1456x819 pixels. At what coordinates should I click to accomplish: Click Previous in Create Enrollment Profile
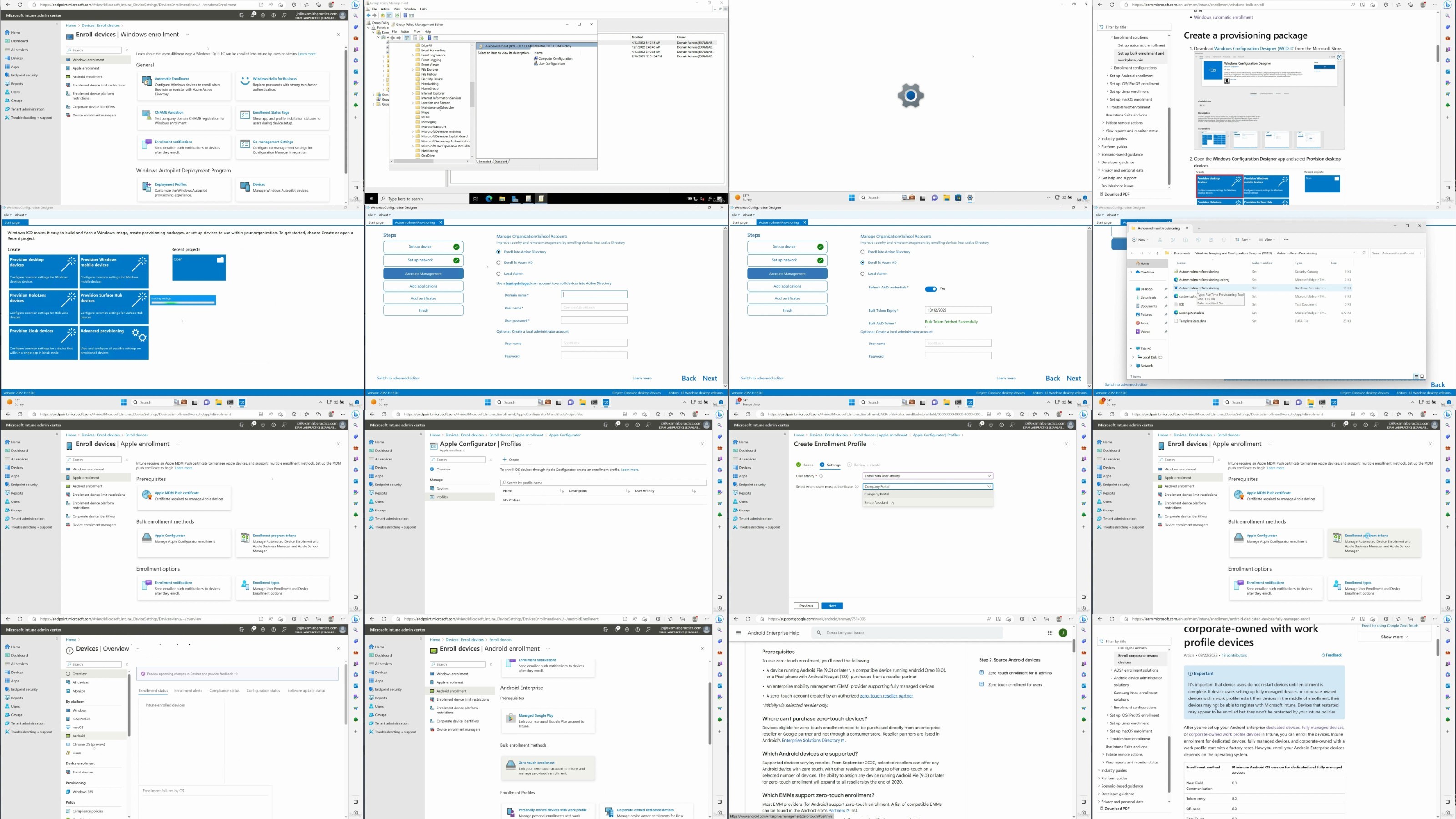point(806,605)
